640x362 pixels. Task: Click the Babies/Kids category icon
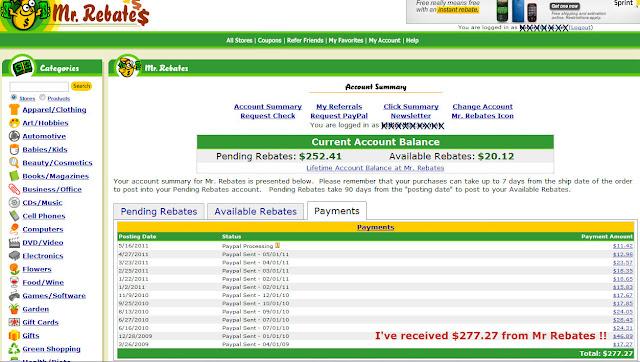tap(14, 149)
